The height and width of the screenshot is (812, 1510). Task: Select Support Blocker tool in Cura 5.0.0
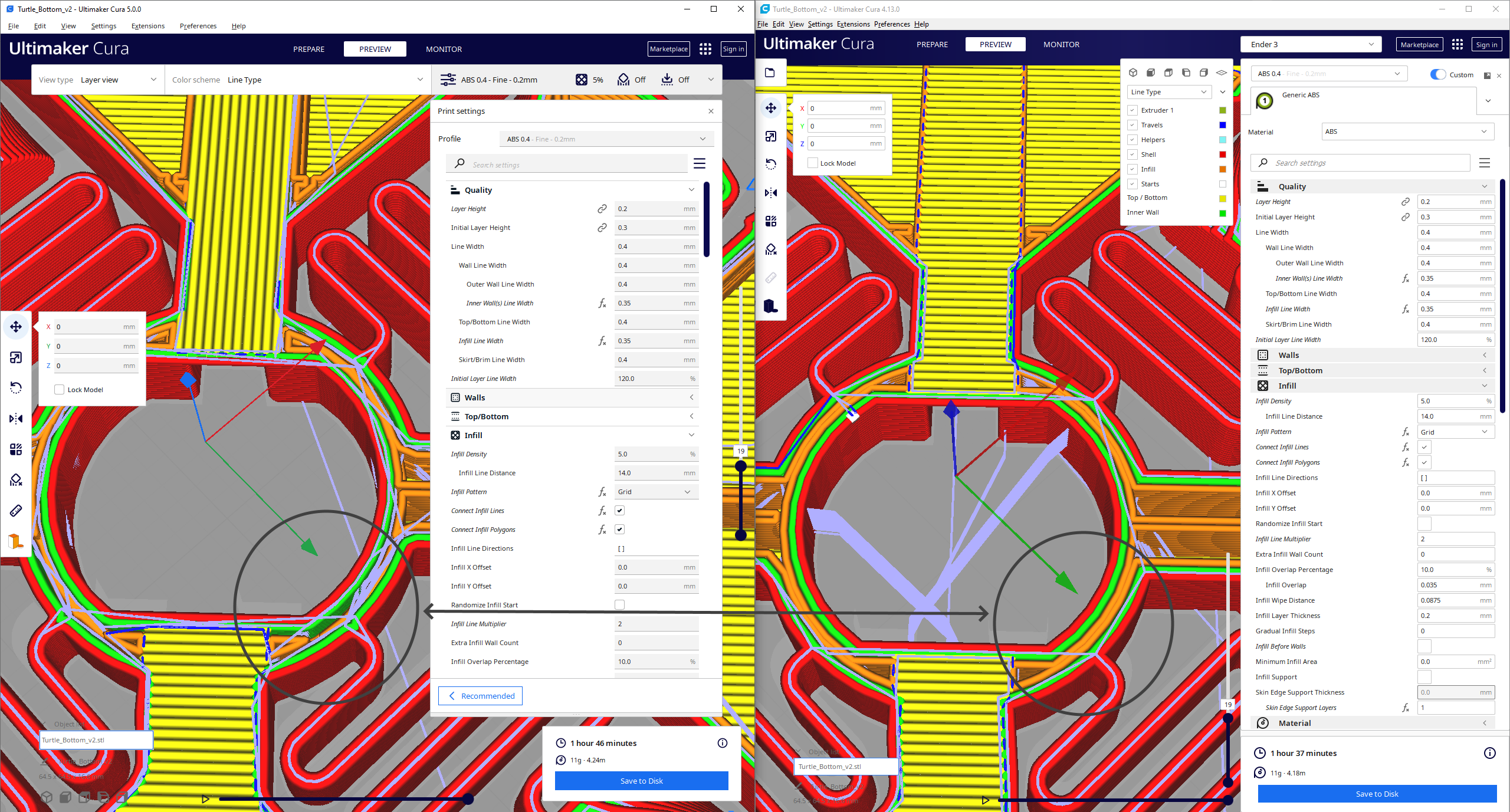(16, 480)
